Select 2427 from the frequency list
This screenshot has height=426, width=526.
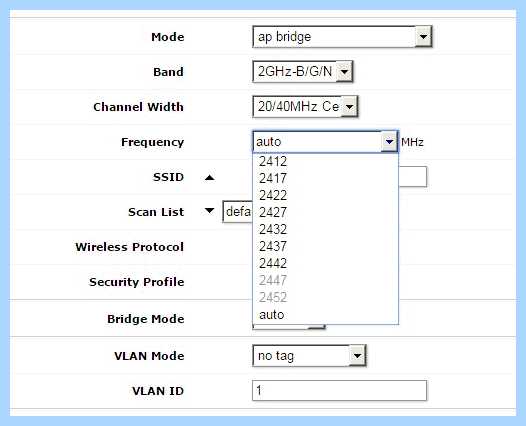tap(325, 212)
